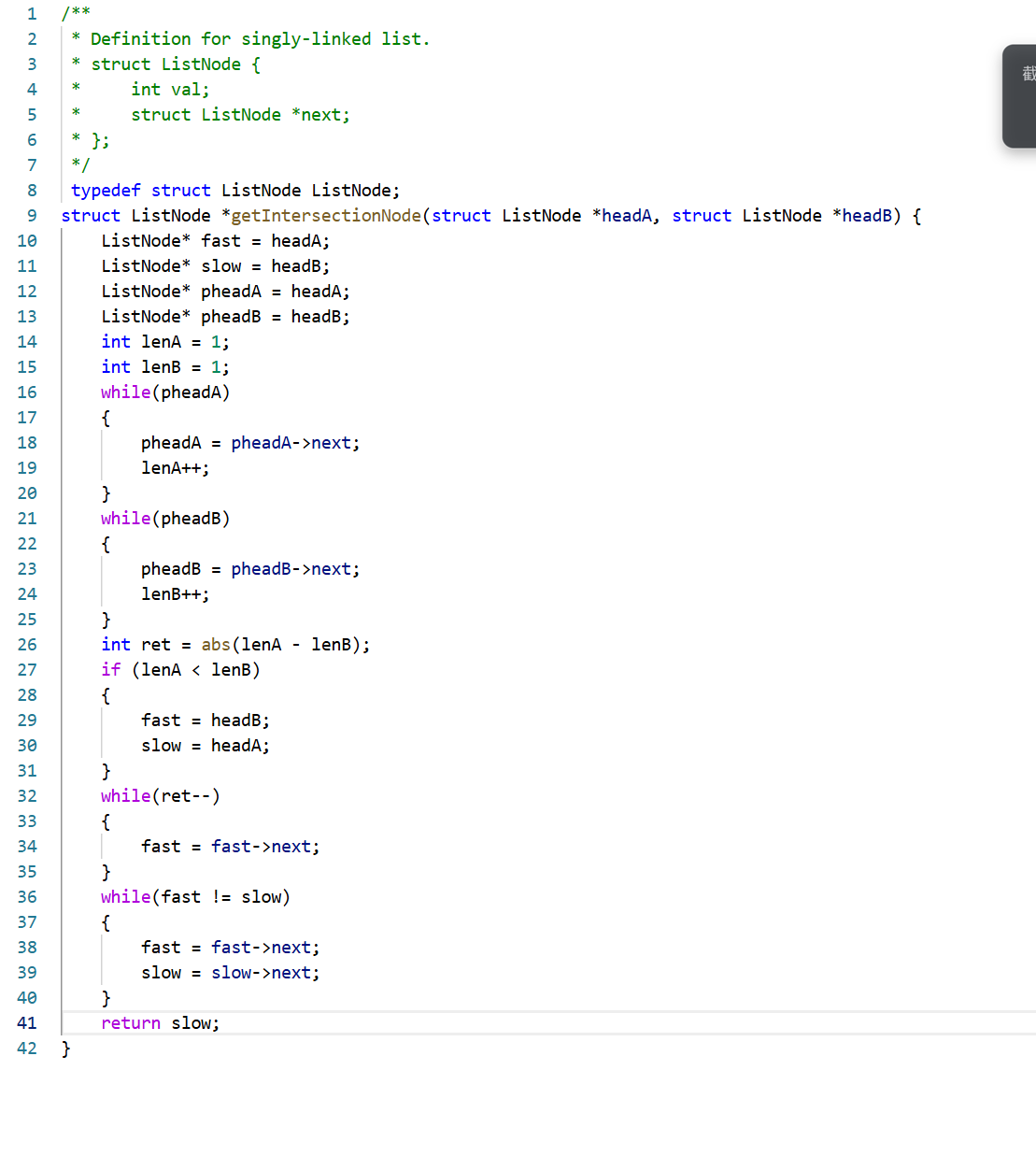The height and width of the screenshot is (1156, 1036).
Task: Click the 'fast = headB;' assignment
Action: (206, 721)
